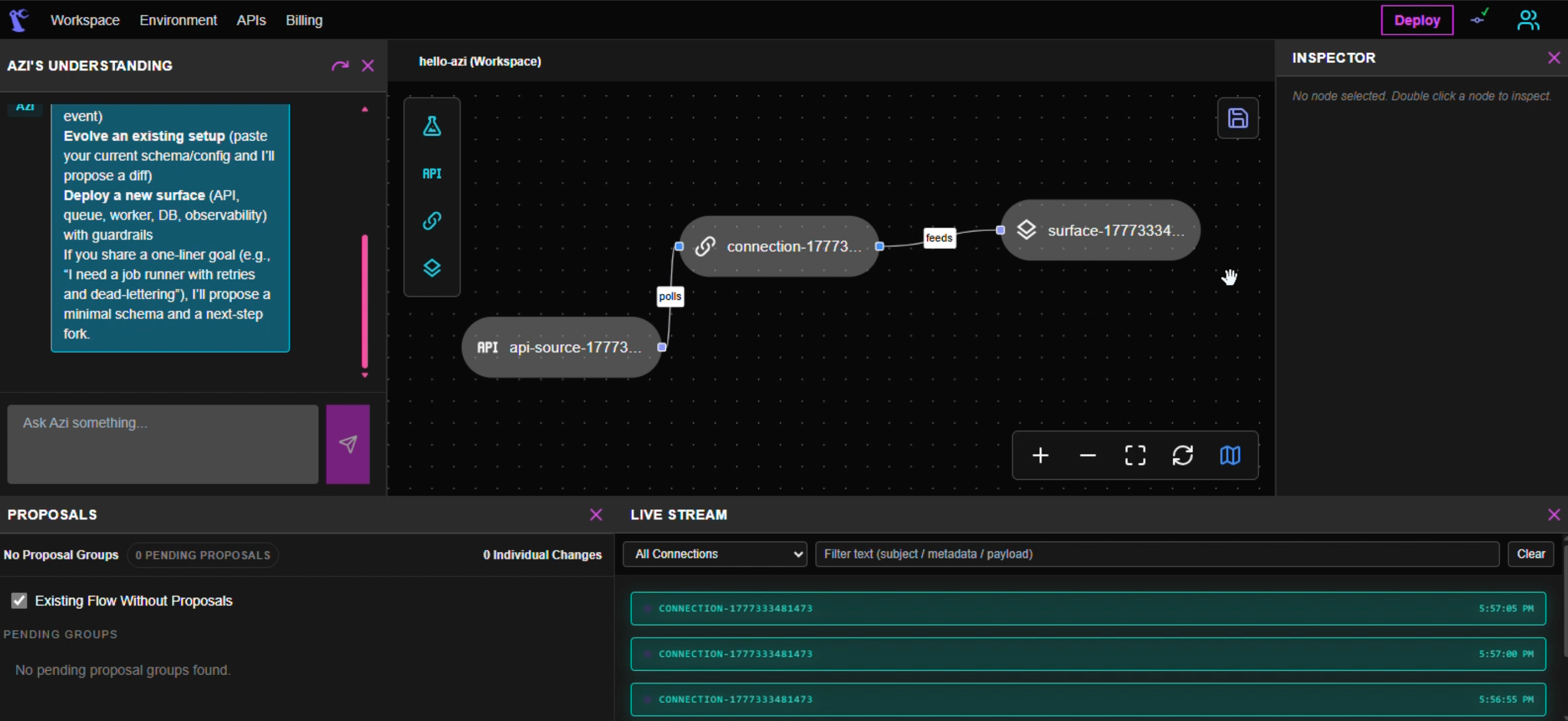Expand the 5:57:00 PM stream entry

[x=1087, y=654]
